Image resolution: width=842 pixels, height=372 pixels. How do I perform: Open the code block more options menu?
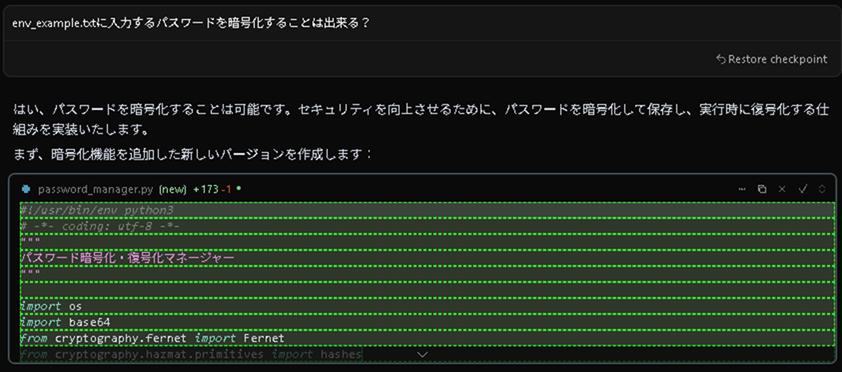pyautogui.click(x=743, y=189)
